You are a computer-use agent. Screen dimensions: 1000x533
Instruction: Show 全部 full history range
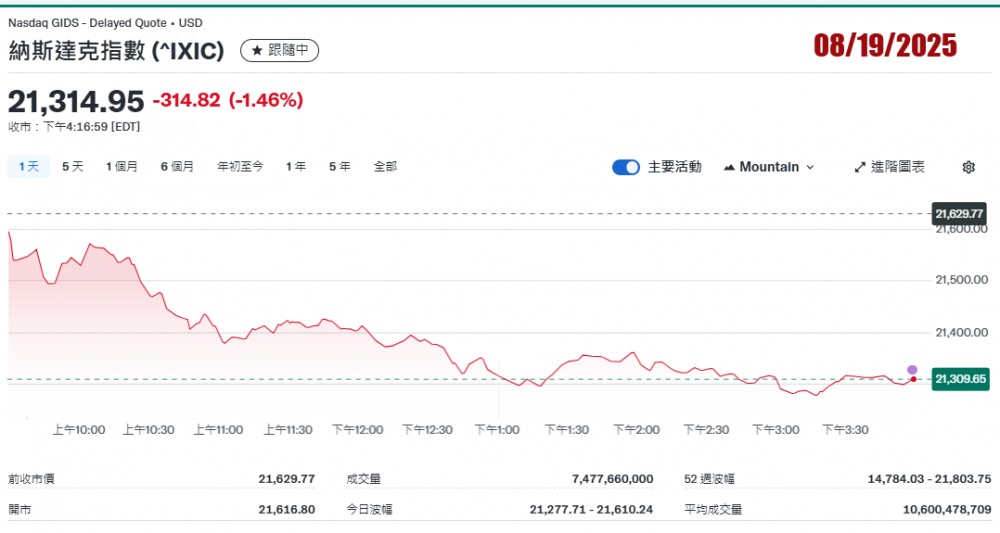point(385,167)
